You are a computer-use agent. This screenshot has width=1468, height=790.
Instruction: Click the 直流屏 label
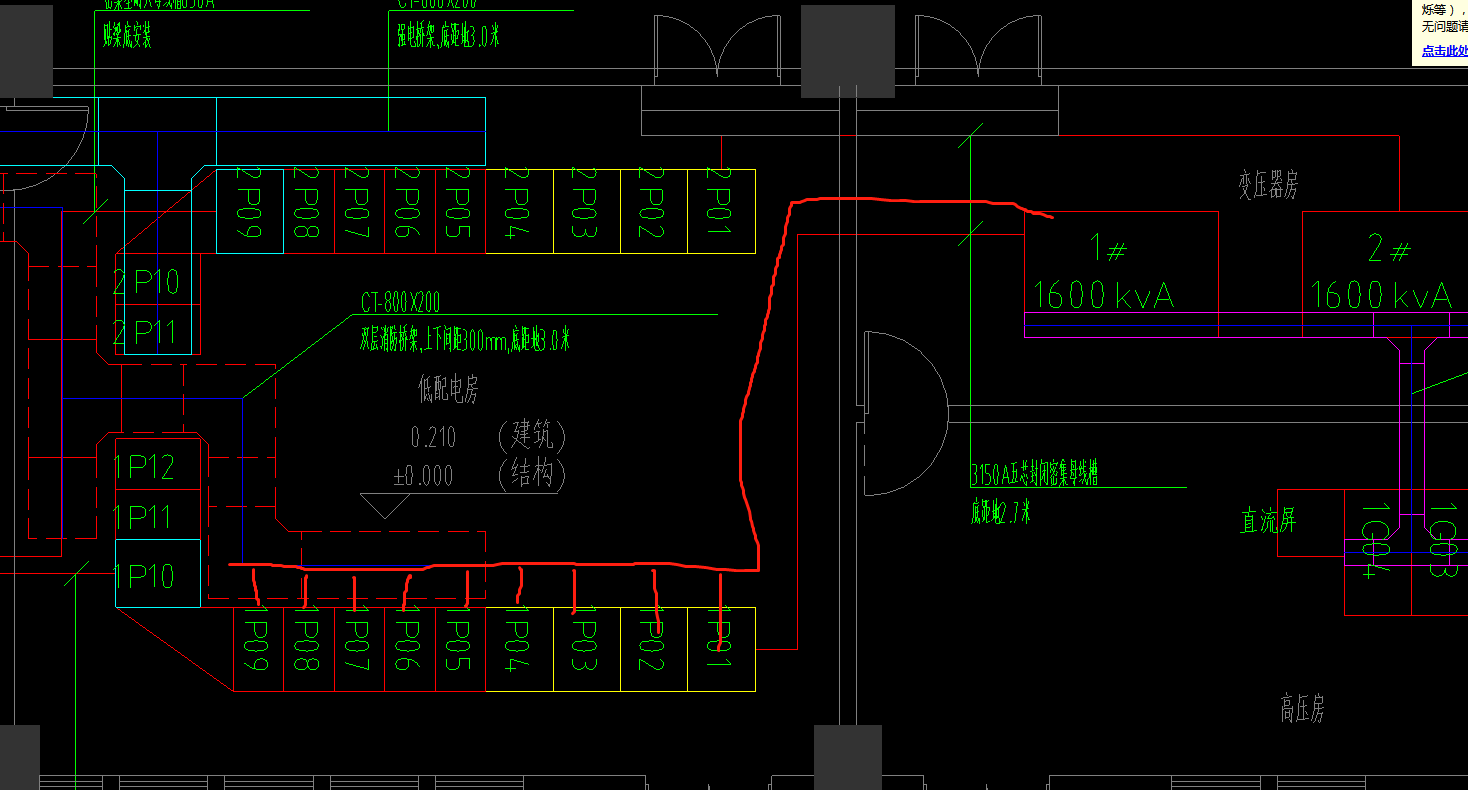pyautogui.click(x=1269, y=520)
